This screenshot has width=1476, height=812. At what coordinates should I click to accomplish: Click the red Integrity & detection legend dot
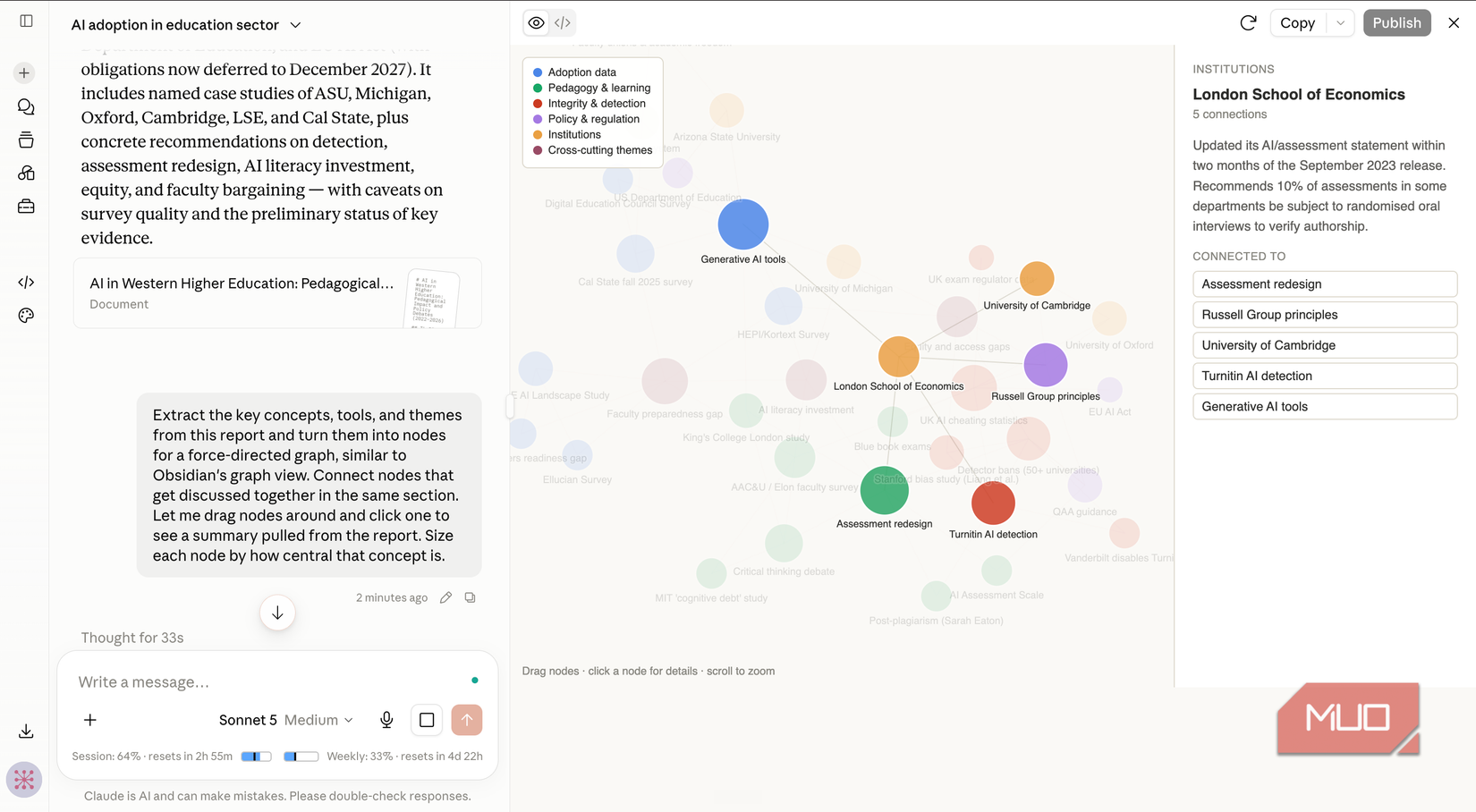coord(538,104)
